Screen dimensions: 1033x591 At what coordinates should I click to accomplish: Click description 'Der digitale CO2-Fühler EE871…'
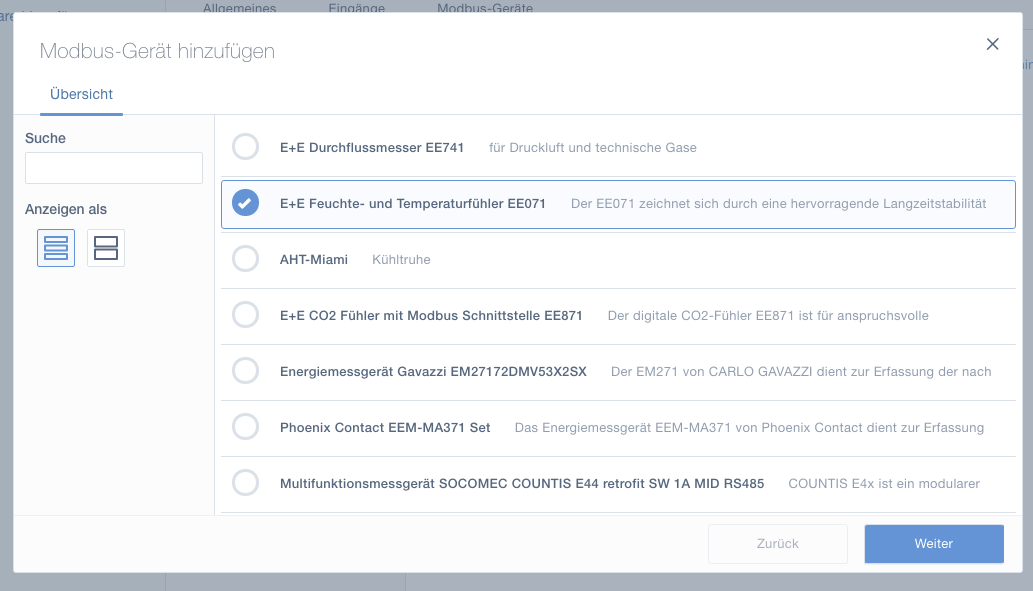[x=768, y=316]
